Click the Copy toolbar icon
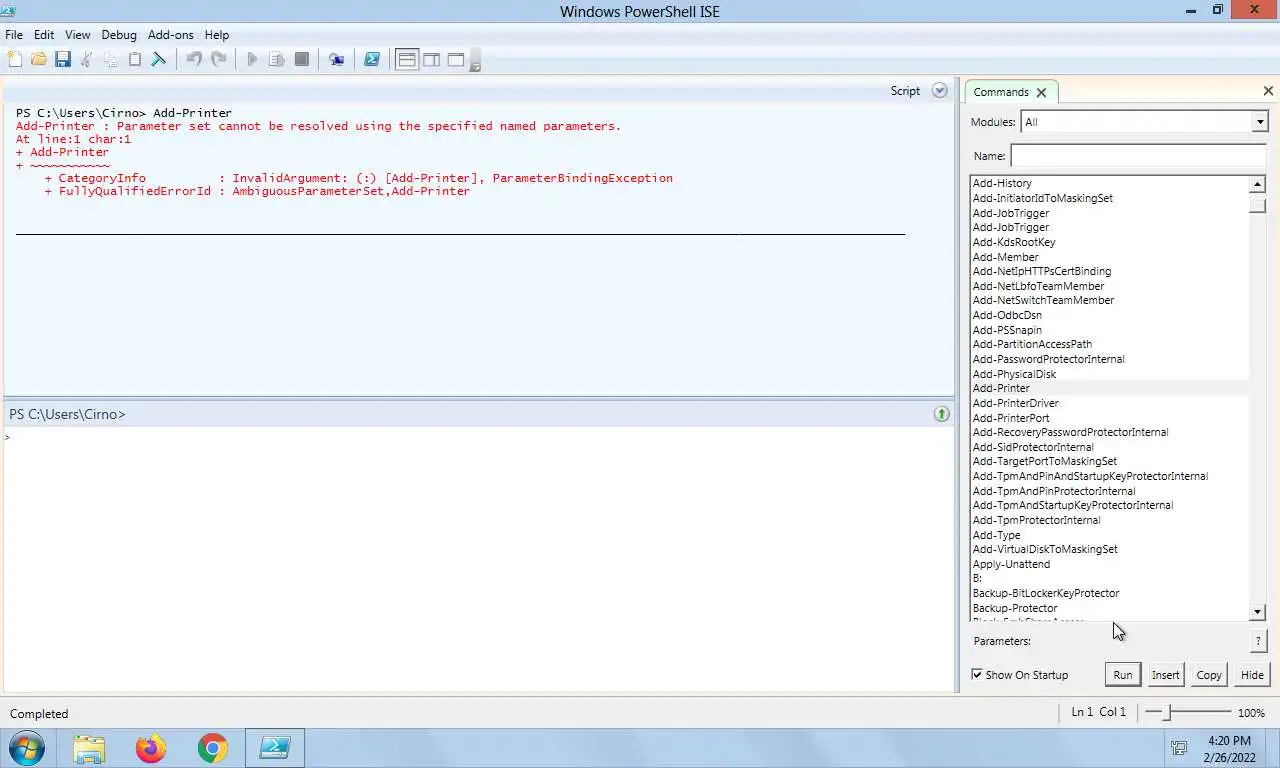The width and height of the screenshot is (1280, 768). pyautogui.click(x=110, y=60)
